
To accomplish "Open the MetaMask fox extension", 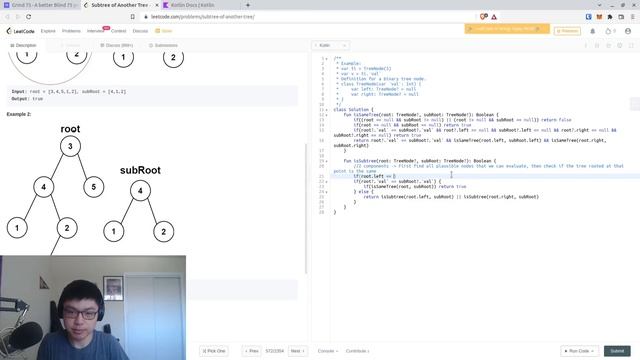I will [599, 17].
